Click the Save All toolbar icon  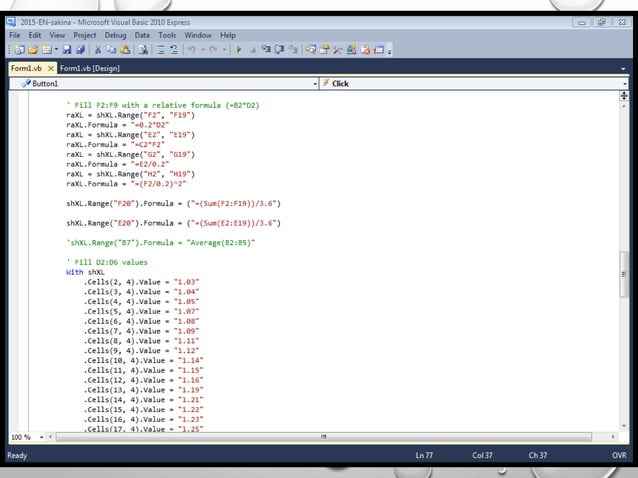click(x=80, y=49)
